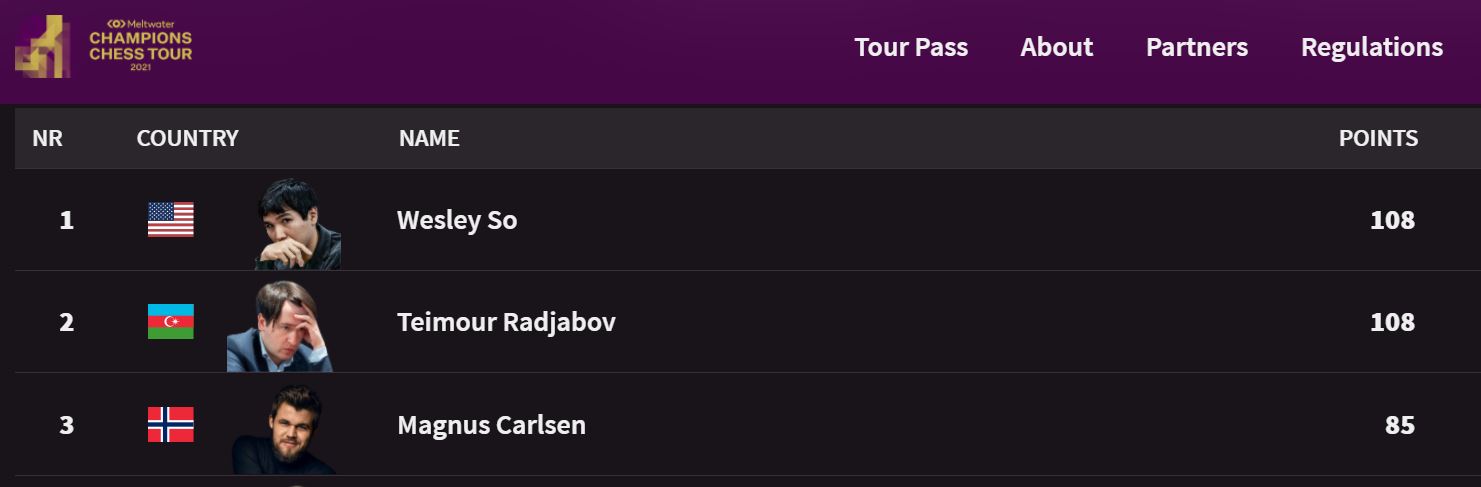The height and width of the screenshot is (487, 1481).
Task: Sort by the POINTS column header
Action: pyautogui.click(x=1378, y=138)
